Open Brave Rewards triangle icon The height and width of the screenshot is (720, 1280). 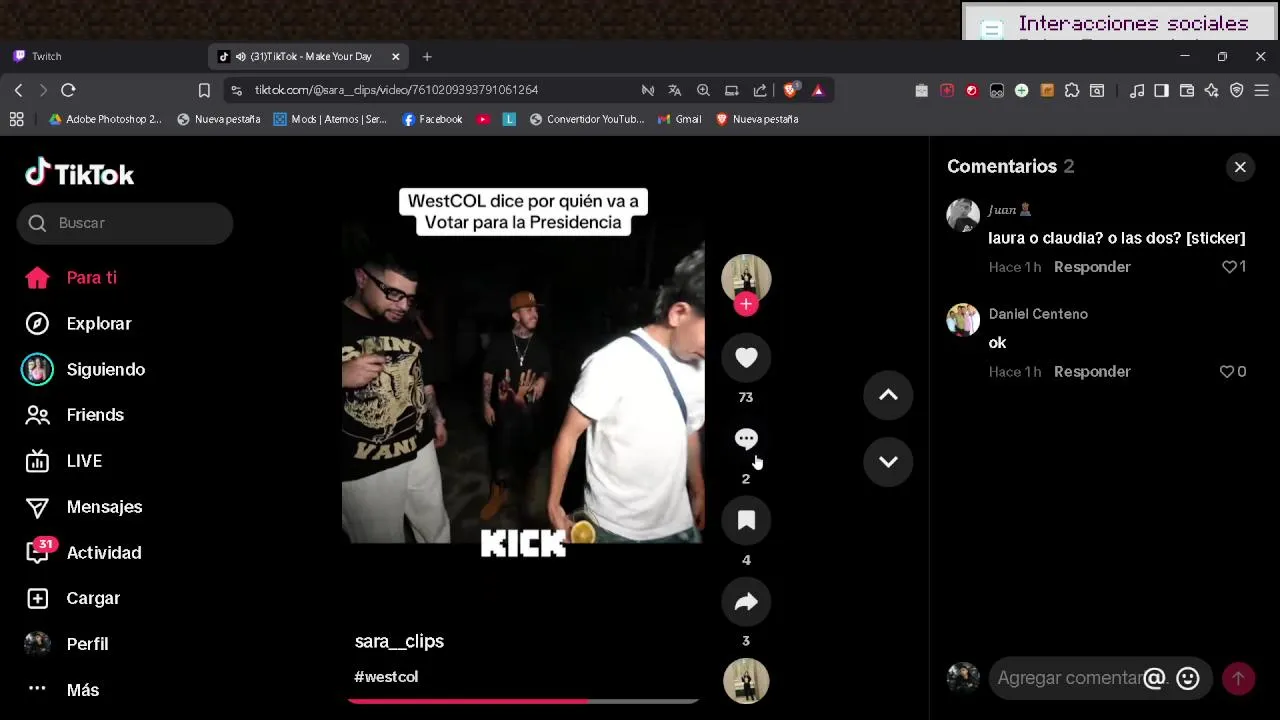pyautogui.click(x=818, y=90)
